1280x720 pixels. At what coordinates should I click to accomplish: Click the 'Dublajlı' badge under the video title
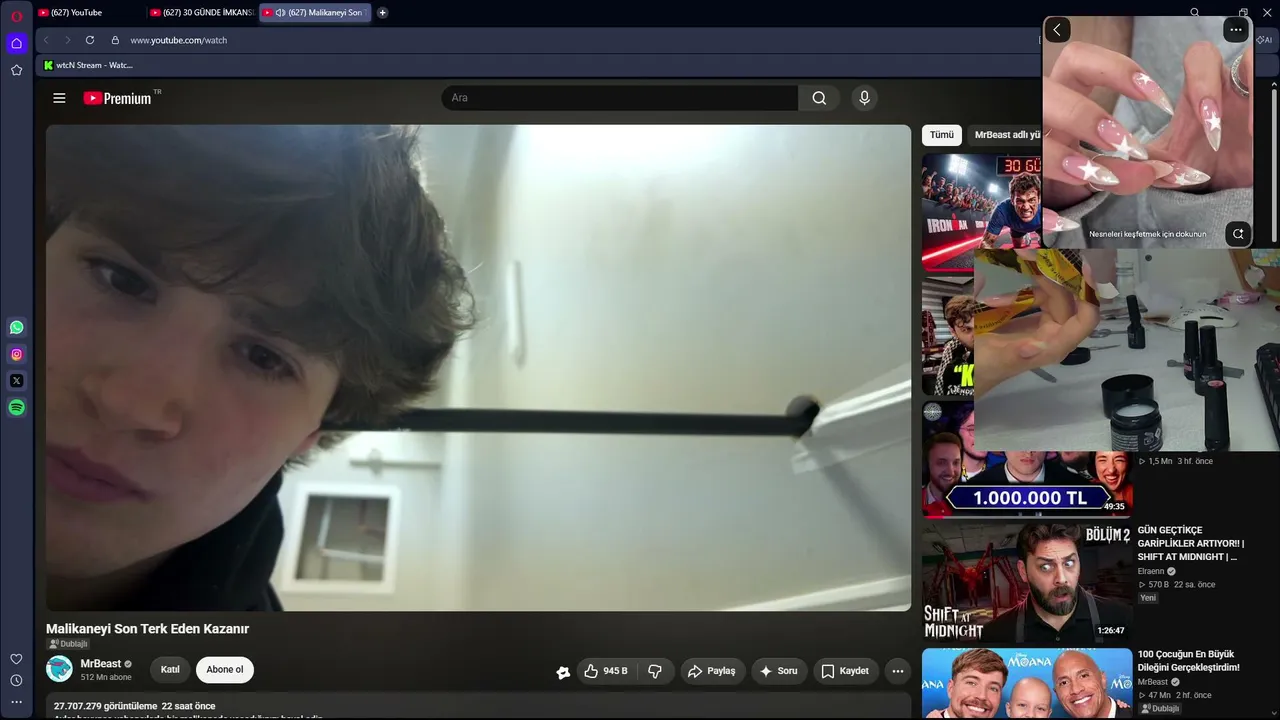(68, 644)
